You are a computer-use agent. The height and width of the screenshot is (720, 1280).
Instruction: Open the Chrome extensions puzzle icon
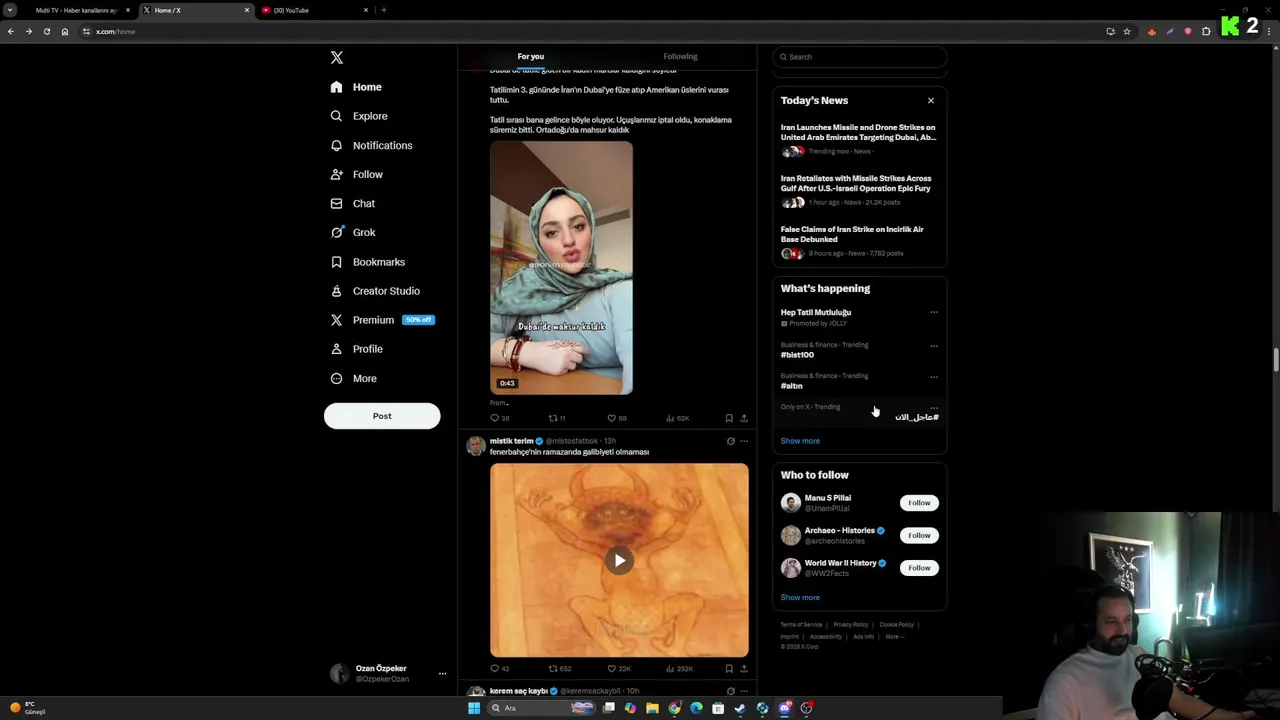[x=1206, y=31]
